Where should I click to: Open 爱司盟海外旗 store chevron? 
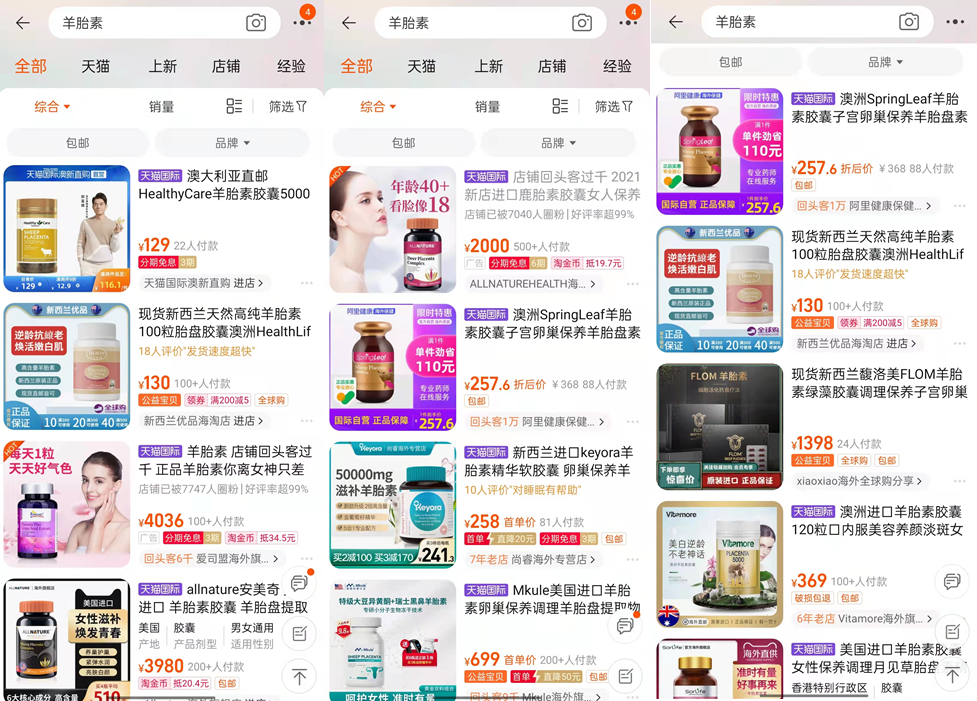point(210,558)
